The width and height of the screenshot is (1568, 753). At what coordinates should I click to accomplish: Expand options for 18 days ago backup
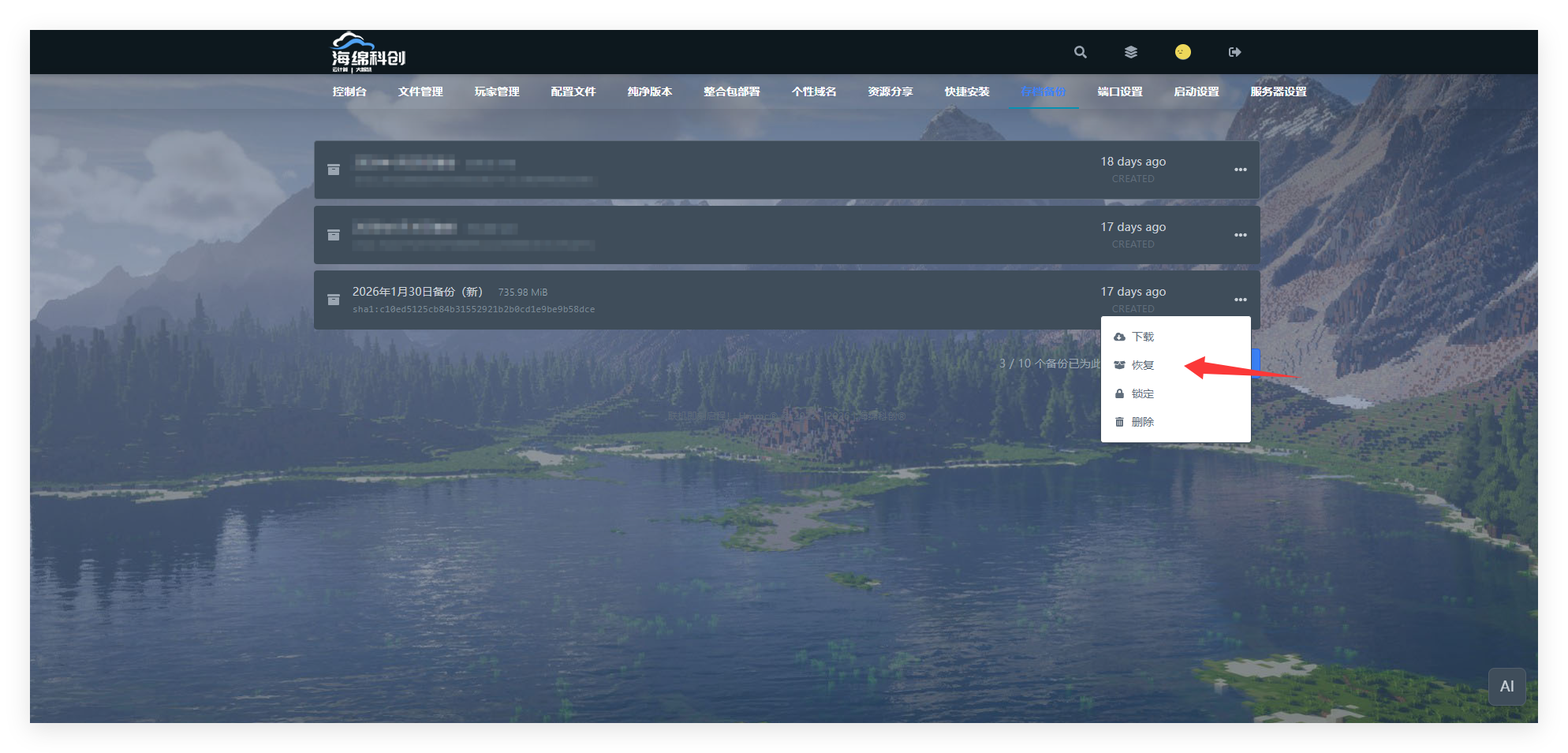click(x=1240, y=170)
